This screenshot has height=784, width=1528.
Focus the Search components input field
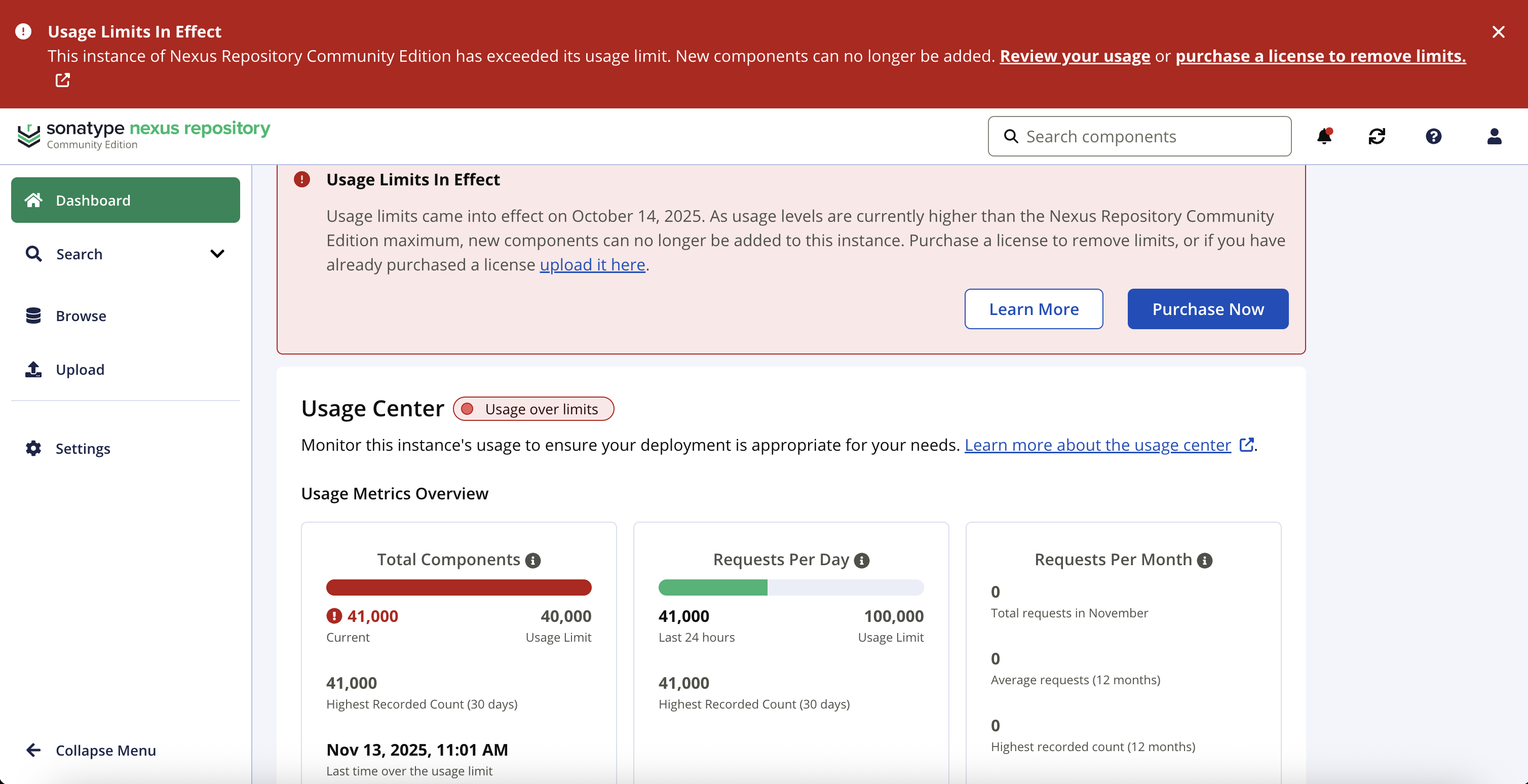pyautogui.click(x=1139, y=136)
